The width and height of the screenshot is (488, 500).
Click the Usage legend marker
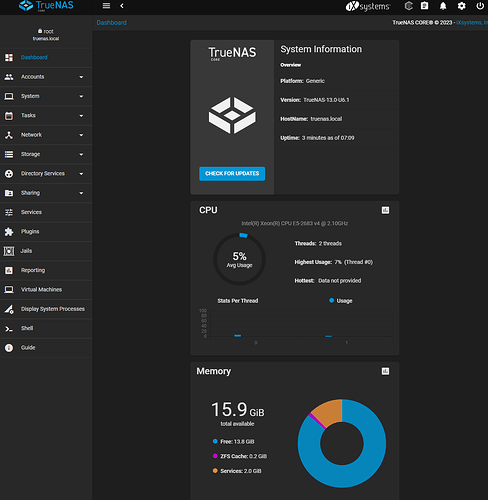(331, 301)
